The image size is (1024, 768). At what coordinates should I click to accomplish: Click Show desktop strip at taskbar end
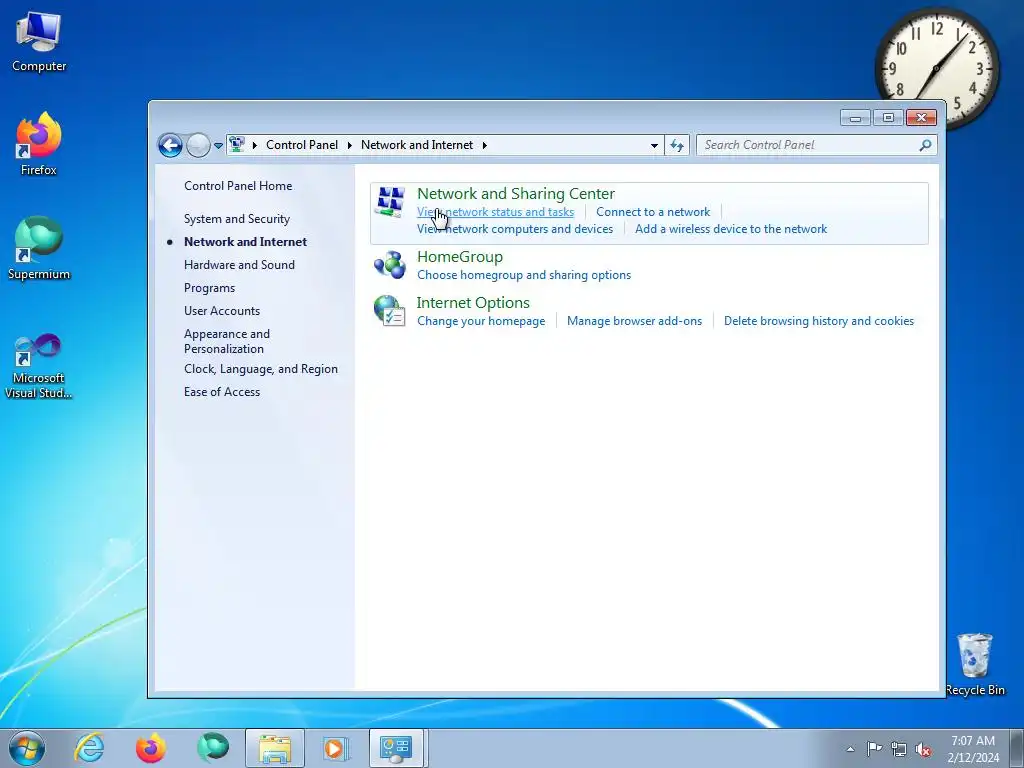pos(1017,748)
